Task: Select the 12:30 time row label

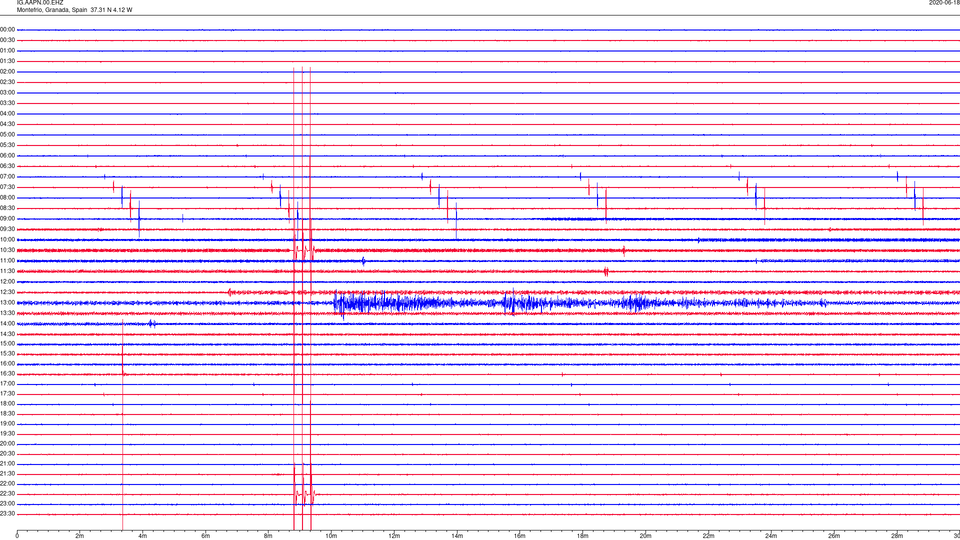Action: (8, 292)
